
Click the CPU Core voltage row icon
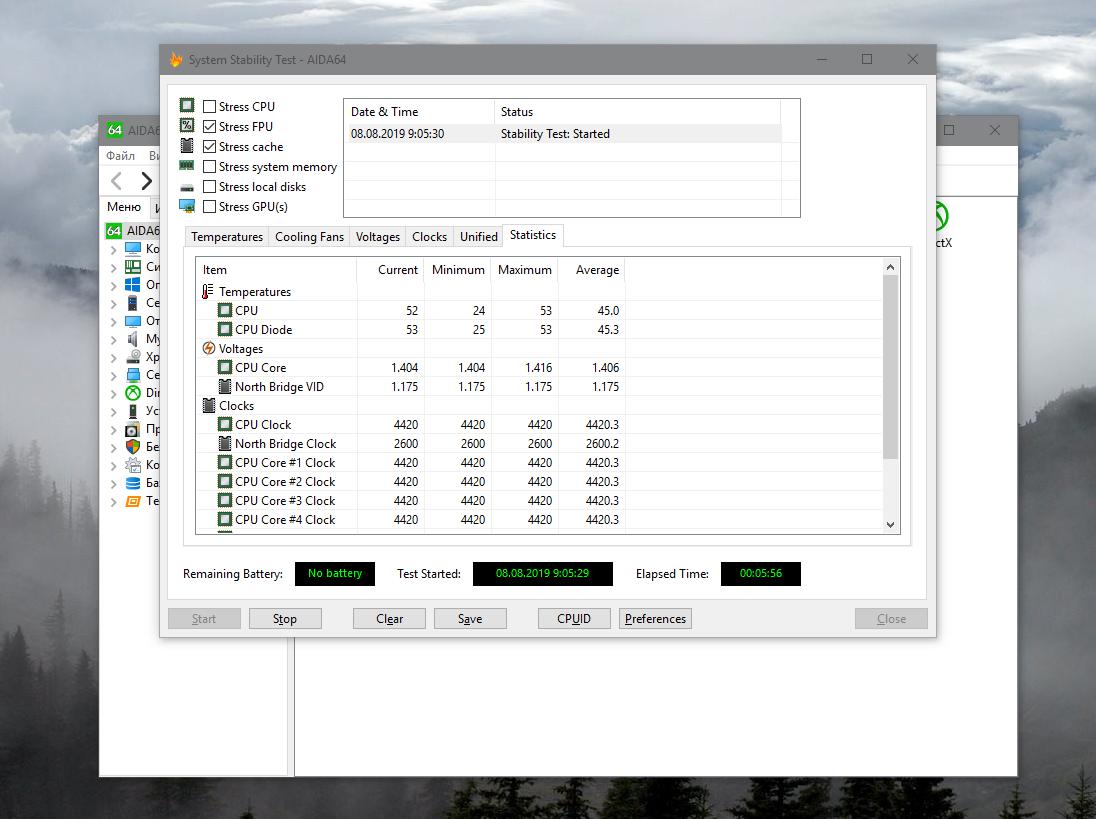(x=225, y=368)
